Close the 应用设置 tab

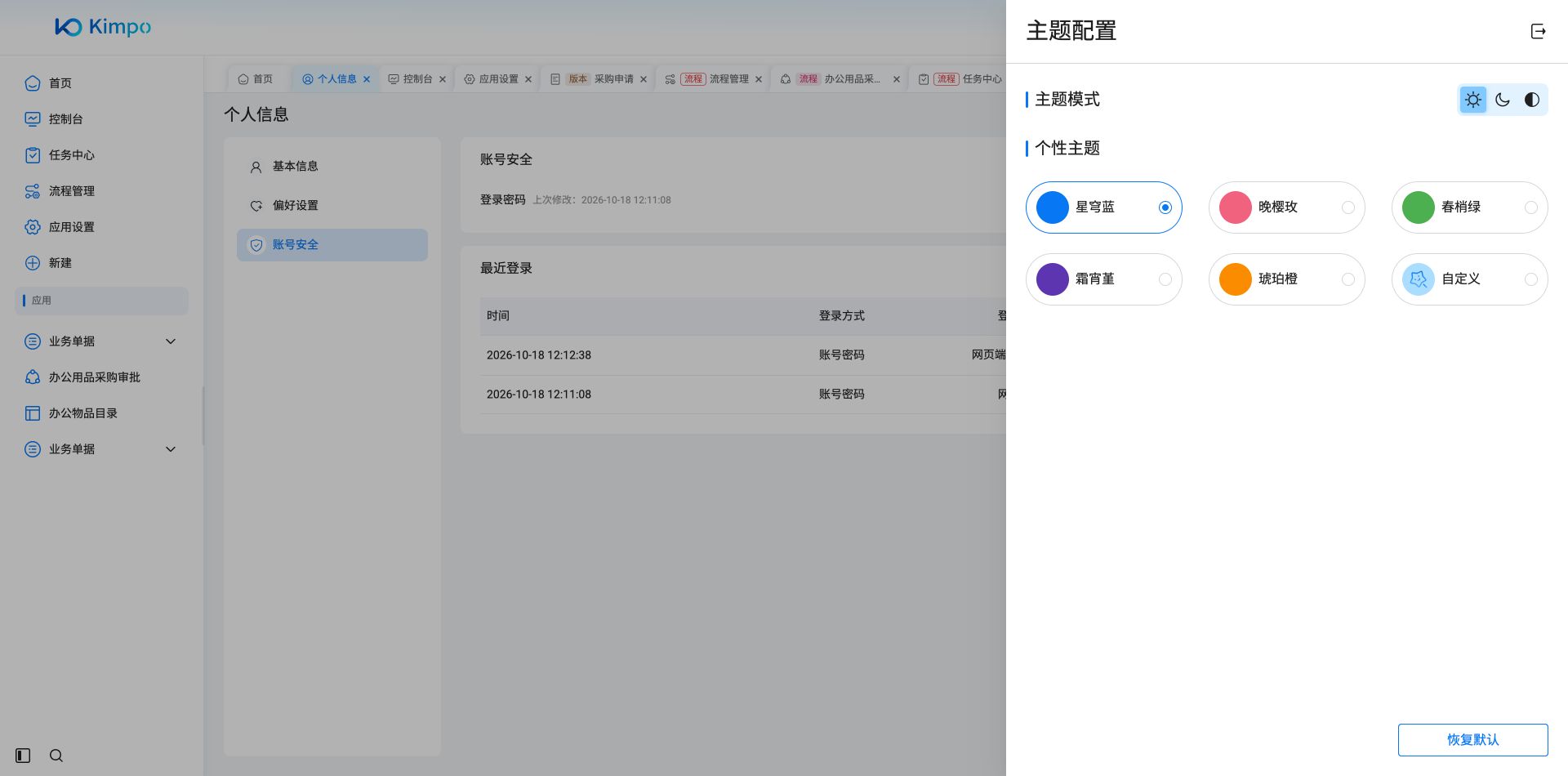click(x=528, y=79)
